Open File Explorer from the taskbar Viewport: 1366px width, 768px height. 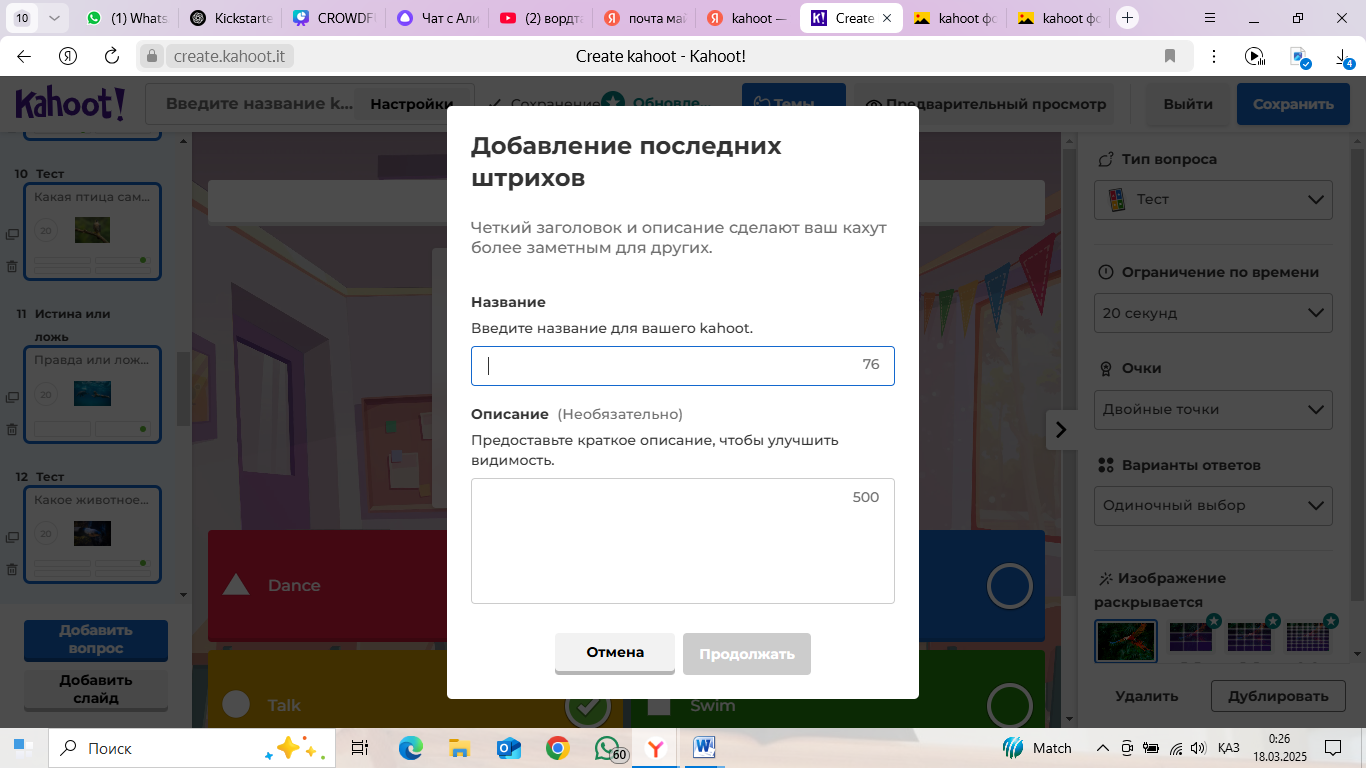coord(459,748)
